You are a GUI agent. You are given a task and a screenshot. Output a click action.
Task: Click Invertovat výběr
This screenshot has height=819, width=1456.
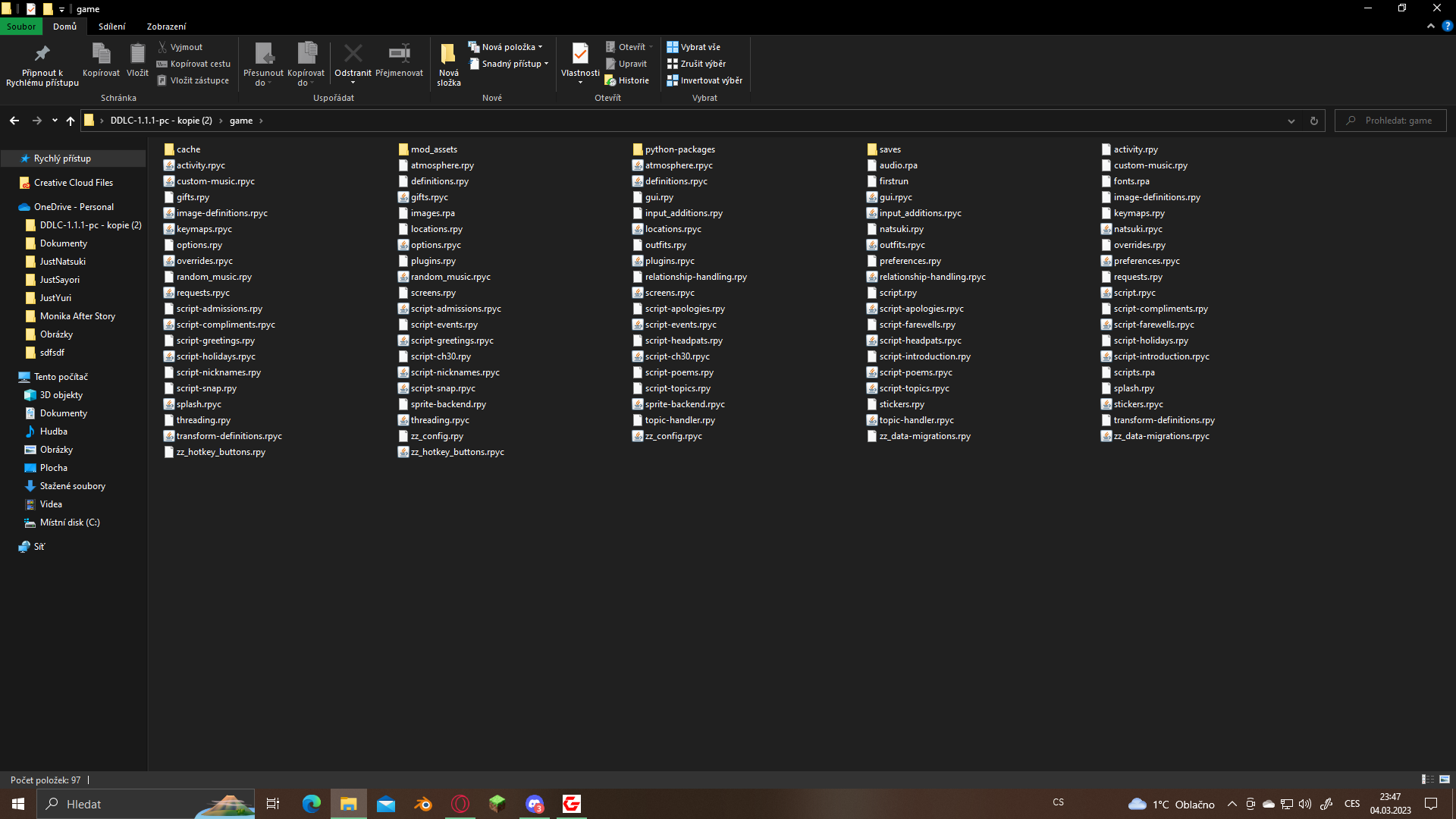click(704, 80)
